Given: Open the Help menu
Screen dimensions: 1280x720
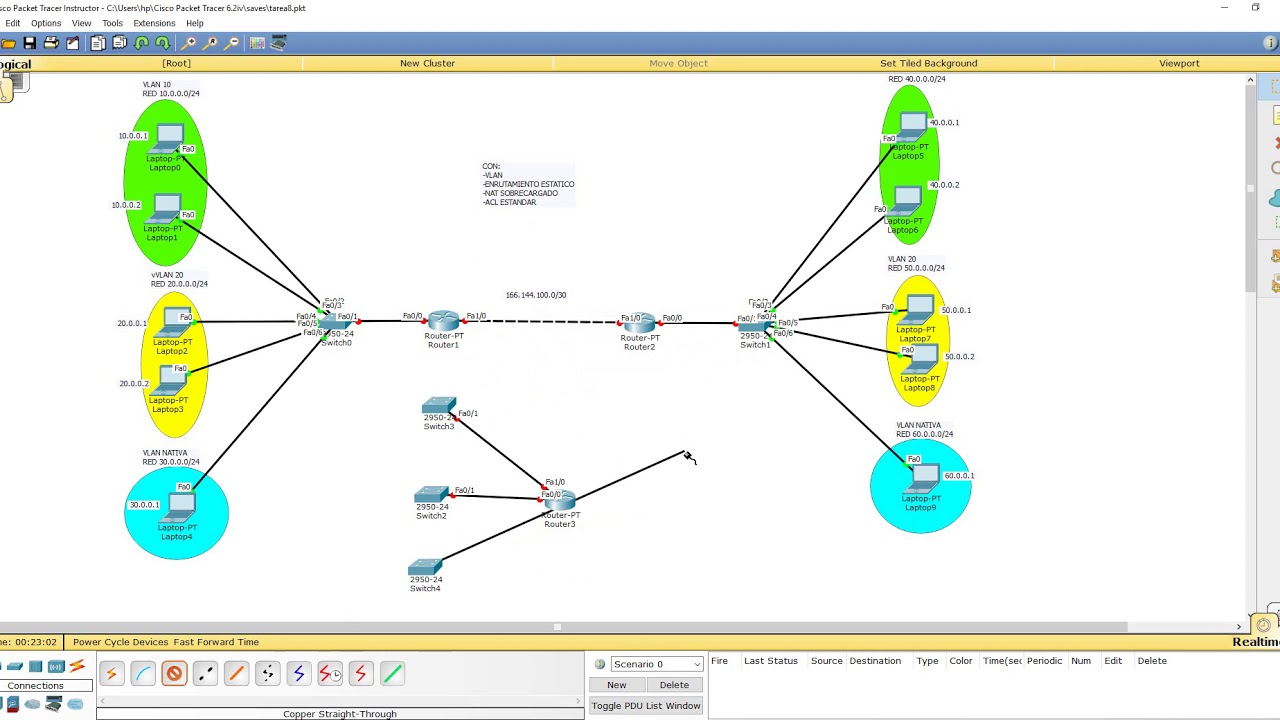Looking at the screenshot, I should tap(194, 23).
